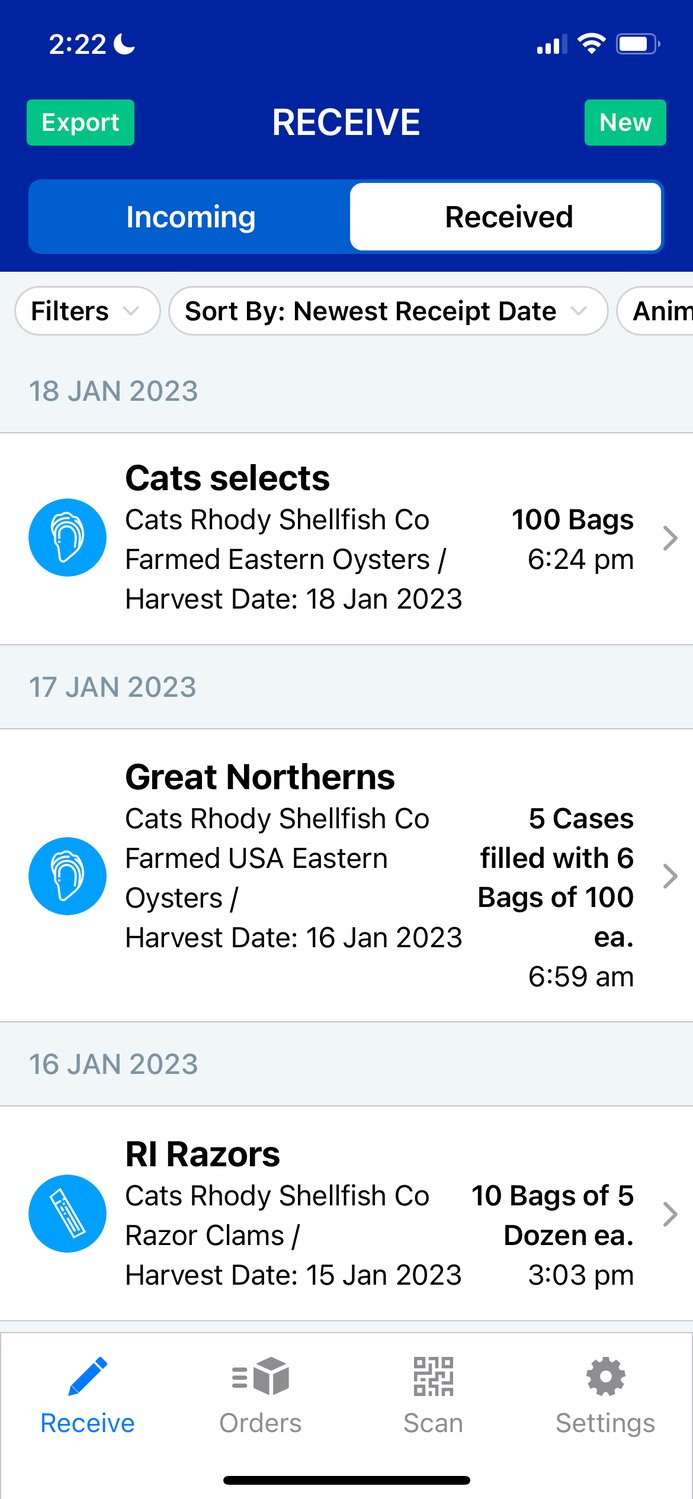
Task: Open Great Northerns details via chevron
Action: pos(670,877)
